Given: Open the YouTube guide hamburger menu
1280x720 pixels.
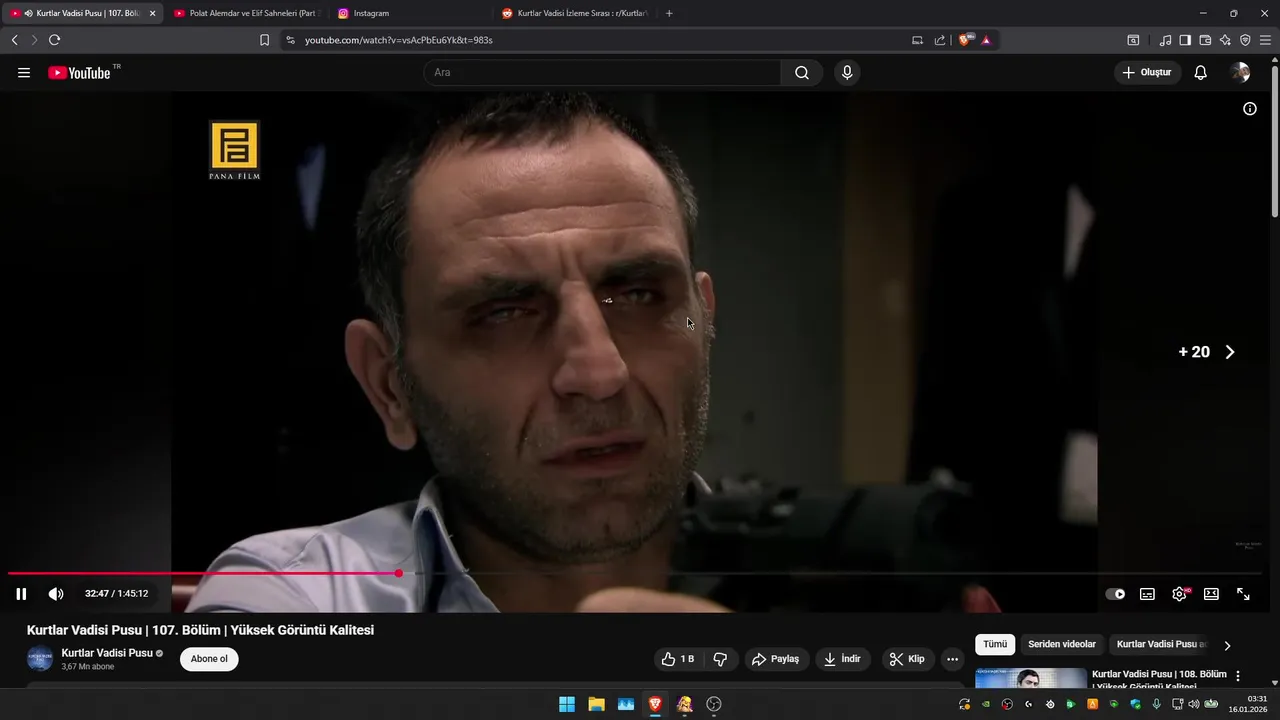Looking at the screenshot, I should tap(24, 73).
